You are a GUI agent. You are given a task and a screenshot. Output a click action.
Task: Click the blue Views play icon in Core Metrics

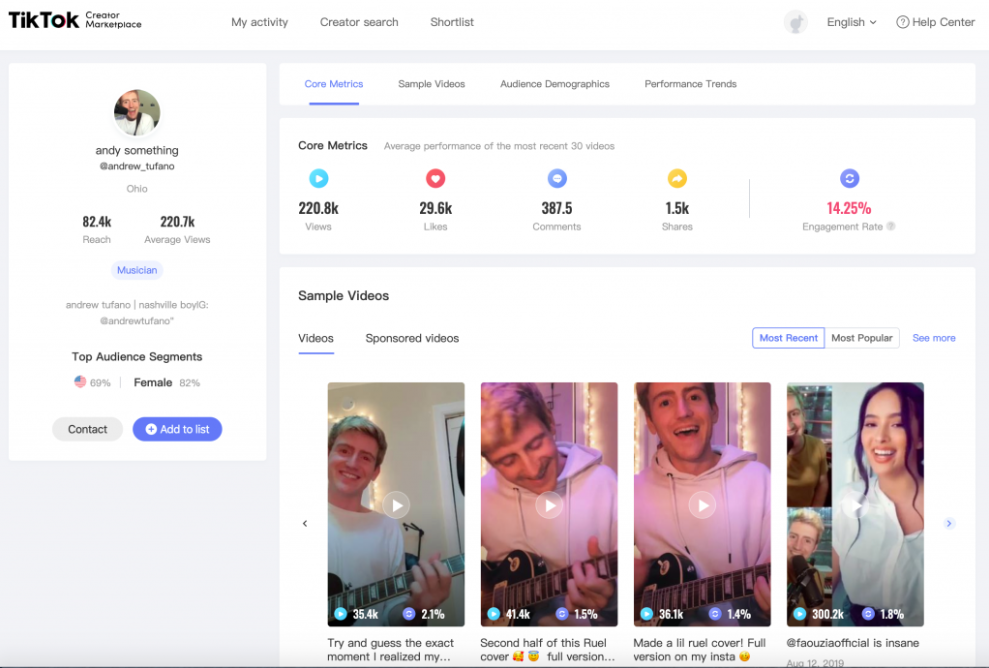[x=319, y=179]
